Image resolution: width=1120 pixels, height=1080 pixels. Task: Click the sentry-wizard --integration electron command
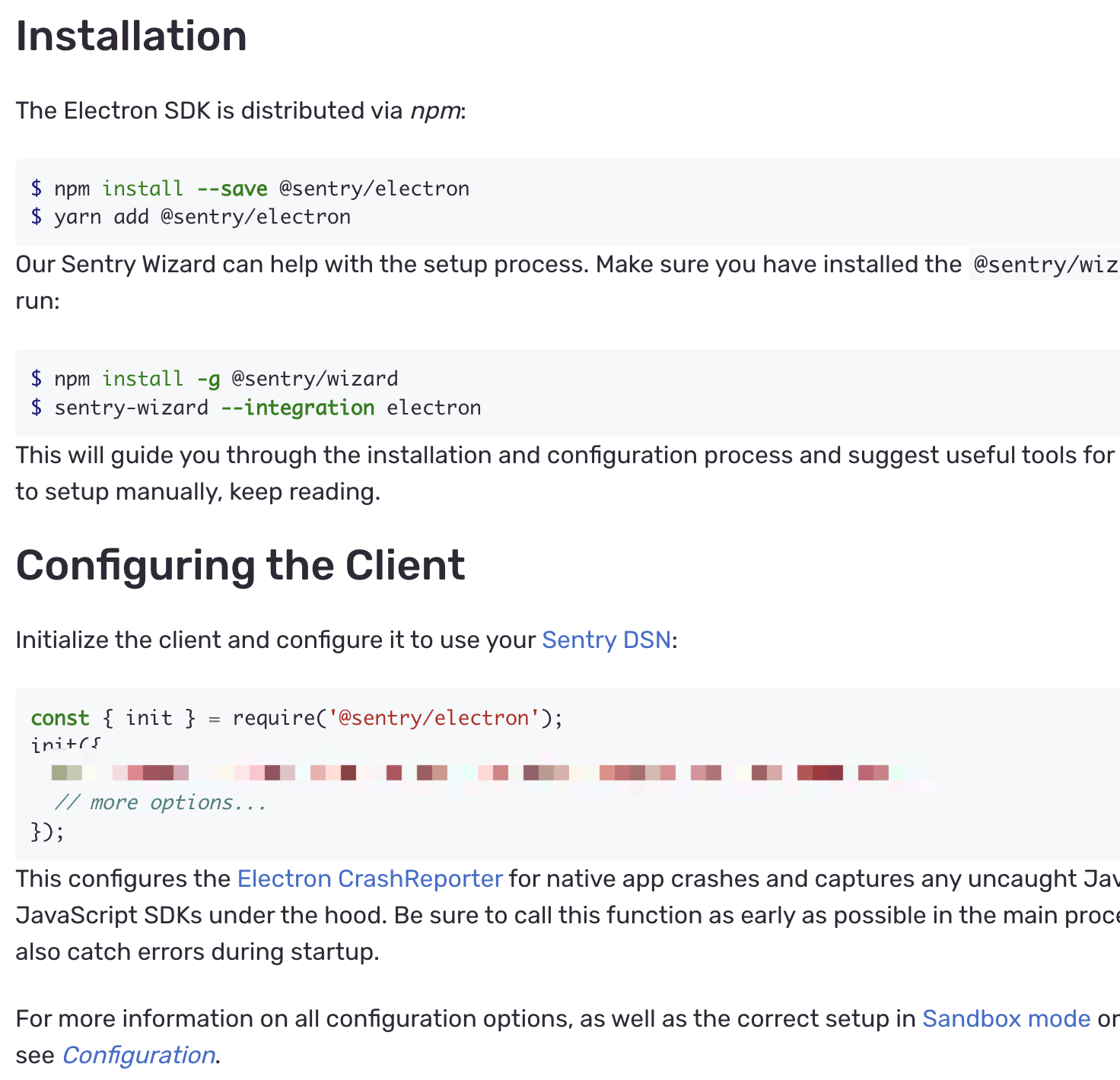click(256, 408)
